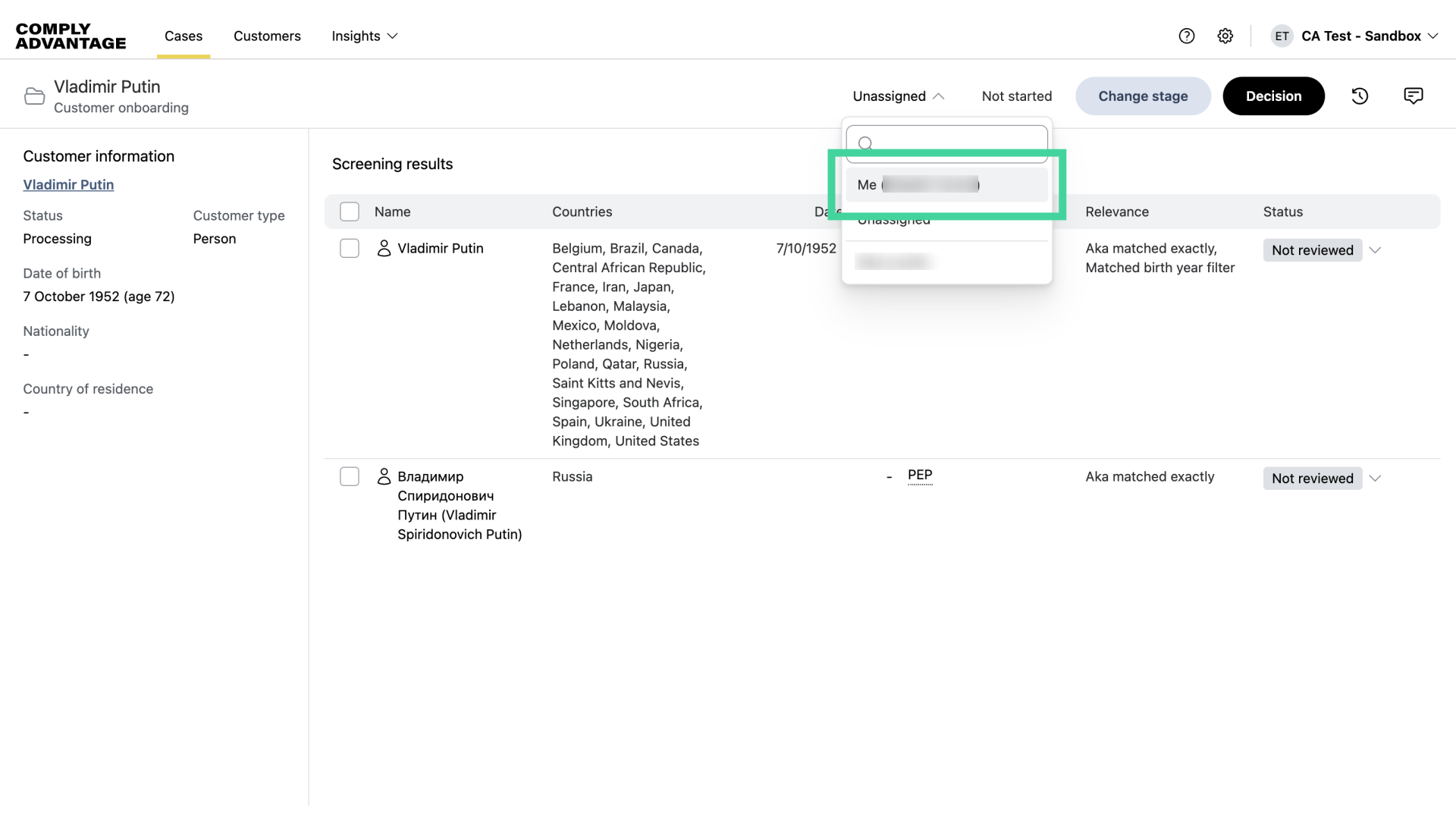The image size is (1456, 819).
Task: Open the settings gear icon
Action: (1225, 36)
